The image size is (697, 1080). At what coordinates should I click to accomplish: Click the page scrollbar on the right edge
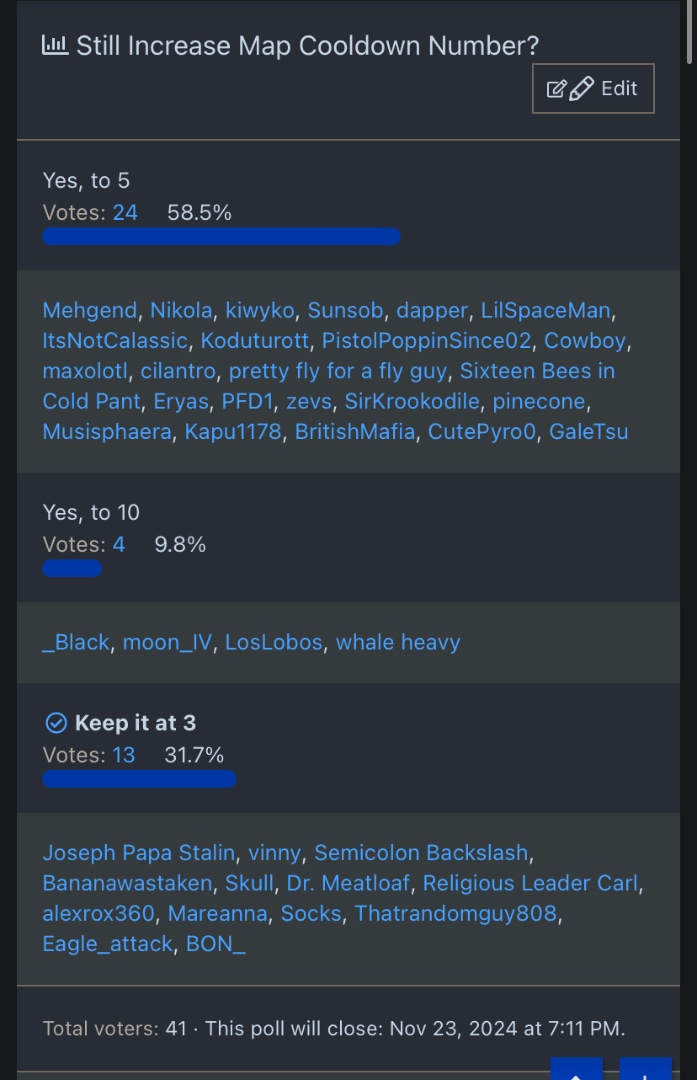tap(691, 30)
